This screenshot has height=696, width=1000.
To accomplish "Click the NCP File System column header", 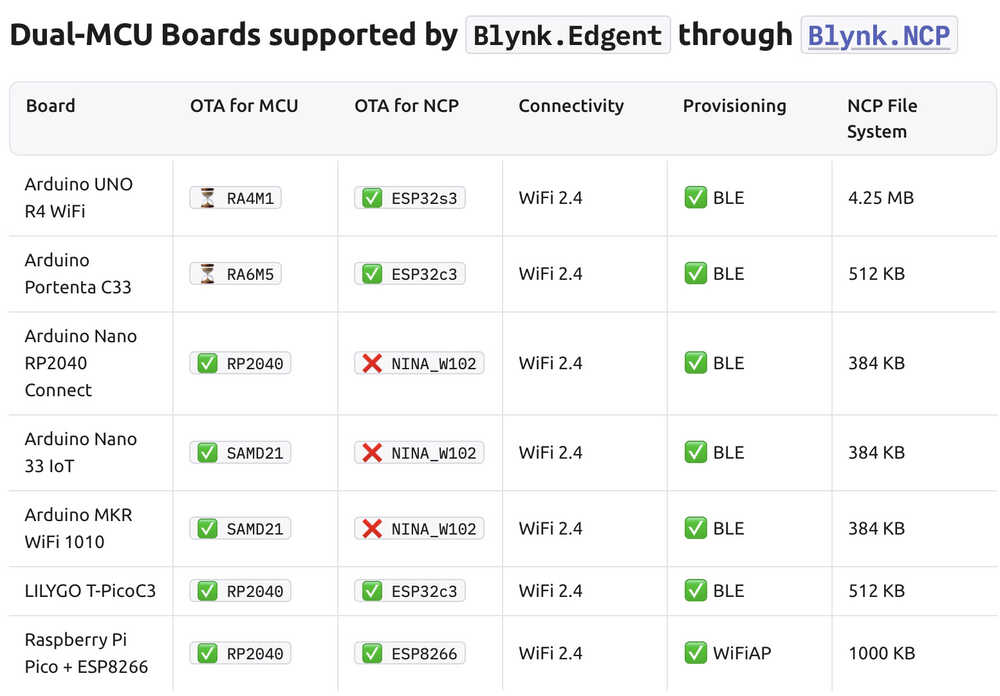I will [882, 119].
